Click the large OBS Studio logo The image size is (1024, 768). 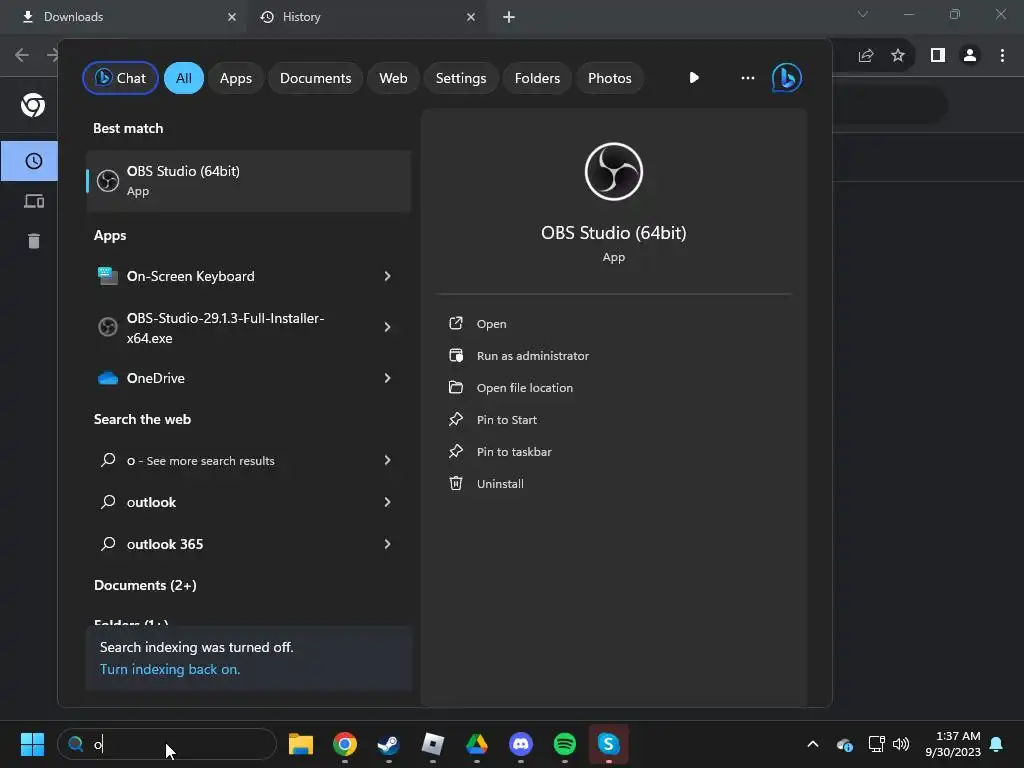coord(614,172)
